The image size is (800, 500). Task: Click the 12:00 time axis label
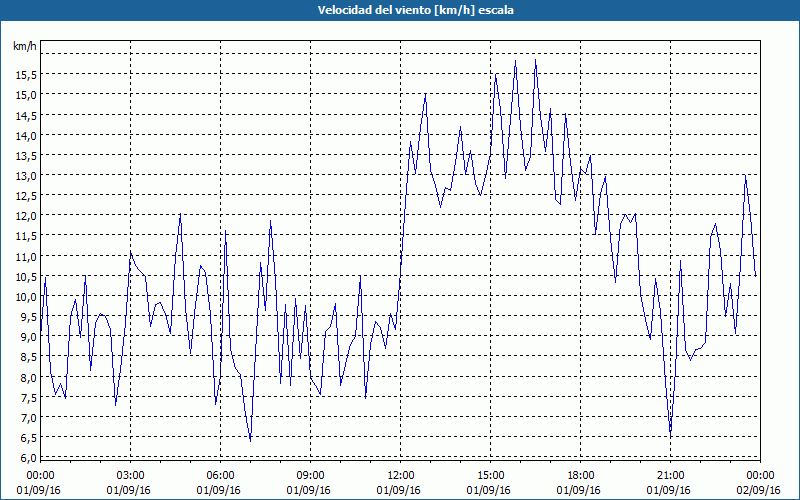(401, 476)
